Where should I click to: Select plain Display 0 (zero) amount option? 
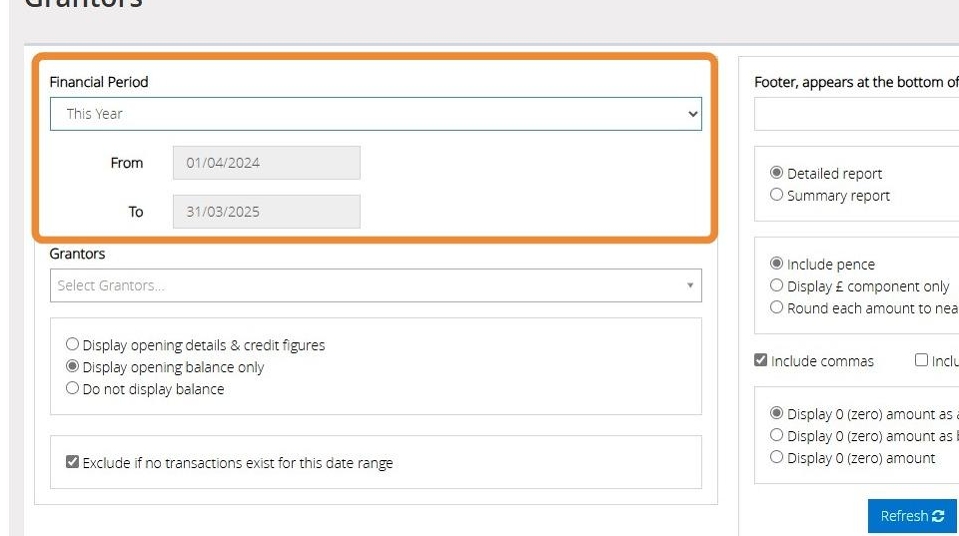click(x=776, y=457)
